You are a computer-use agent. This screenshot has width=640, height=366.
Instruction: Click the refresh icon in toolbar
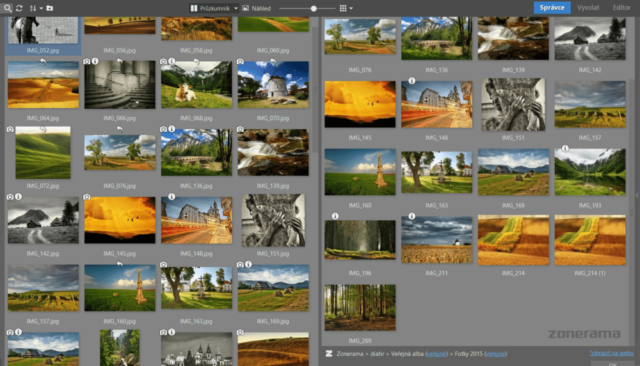click(x=19, y=8)
